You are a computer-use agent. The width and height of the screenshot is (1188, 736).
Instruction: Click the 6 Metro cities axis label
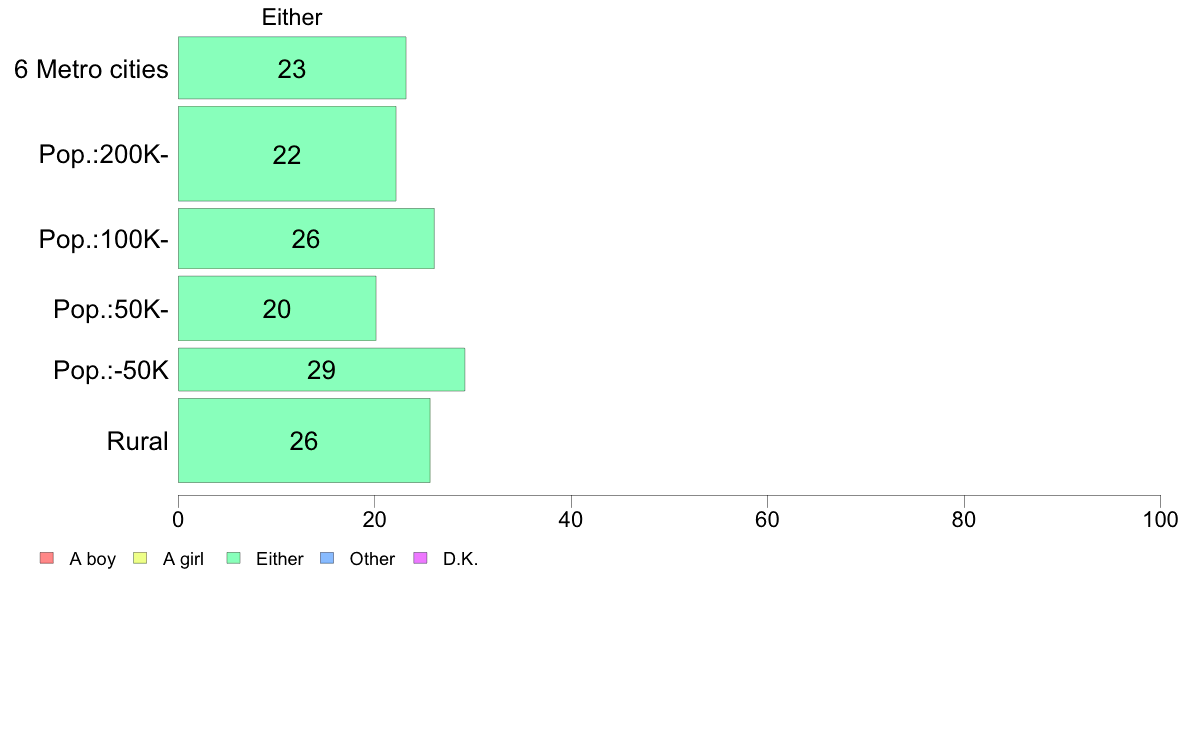[x=91, y=69]
